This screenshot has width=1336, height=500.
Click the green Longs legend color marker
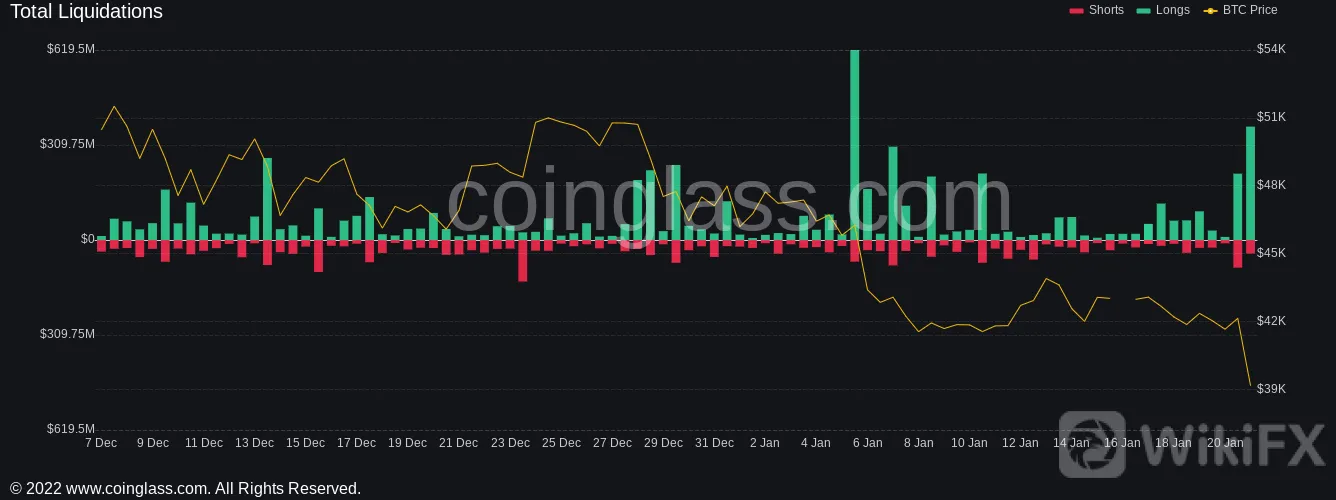(x=1144, y=10)
